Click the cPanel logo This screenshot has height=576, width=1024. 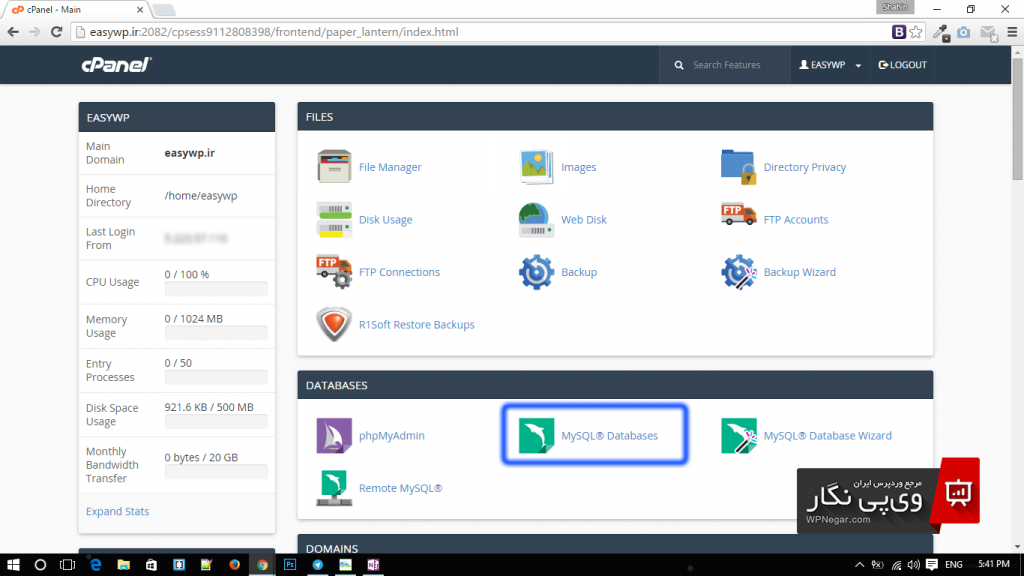[x=116, y=65]
